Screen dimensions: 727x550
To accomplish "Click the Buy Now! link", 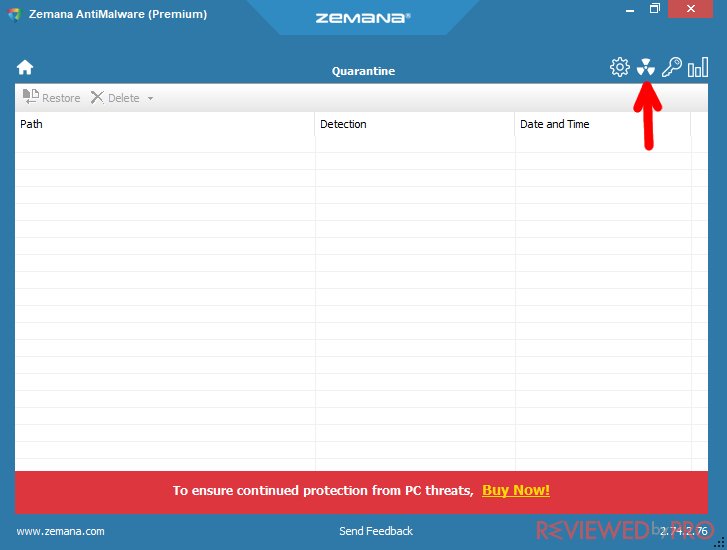I will 516,490.
